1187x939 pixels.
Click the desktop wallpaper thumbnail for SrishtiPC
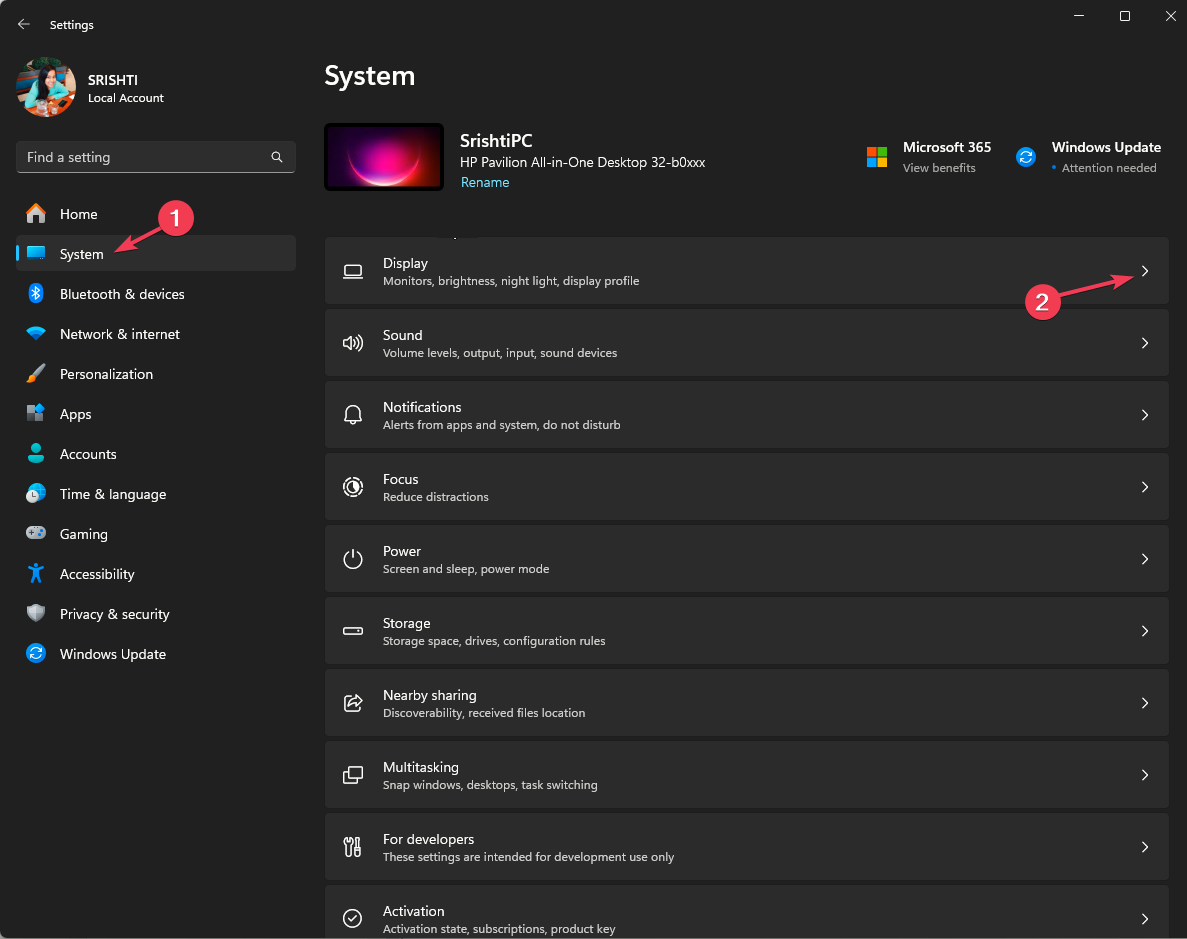(x=384, y=157)
